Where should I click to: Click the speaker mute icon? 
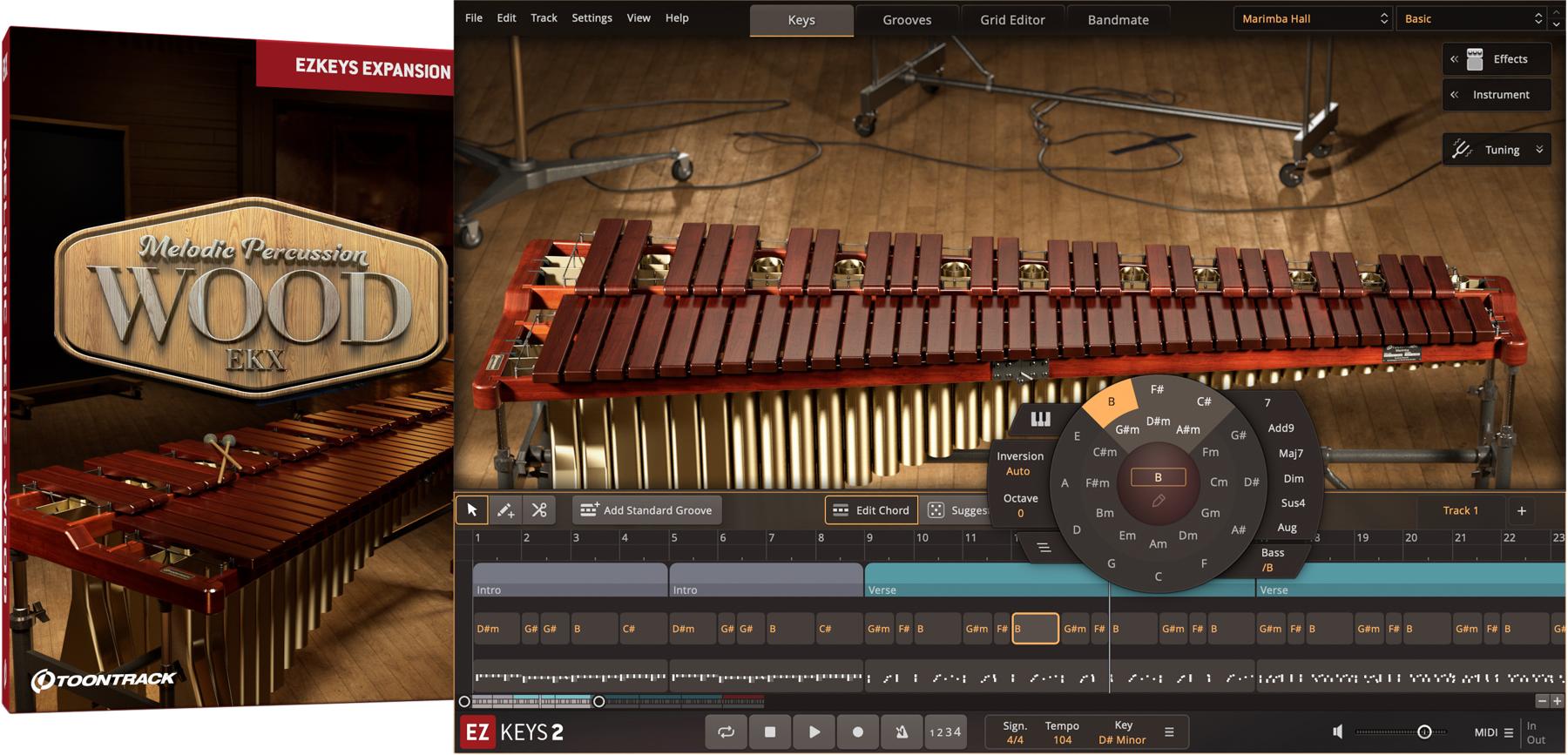point(1338,731)
